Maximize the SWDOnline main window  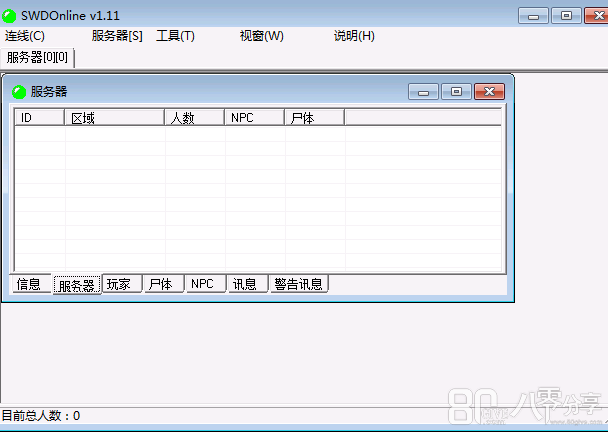click(x=567, y=16)
